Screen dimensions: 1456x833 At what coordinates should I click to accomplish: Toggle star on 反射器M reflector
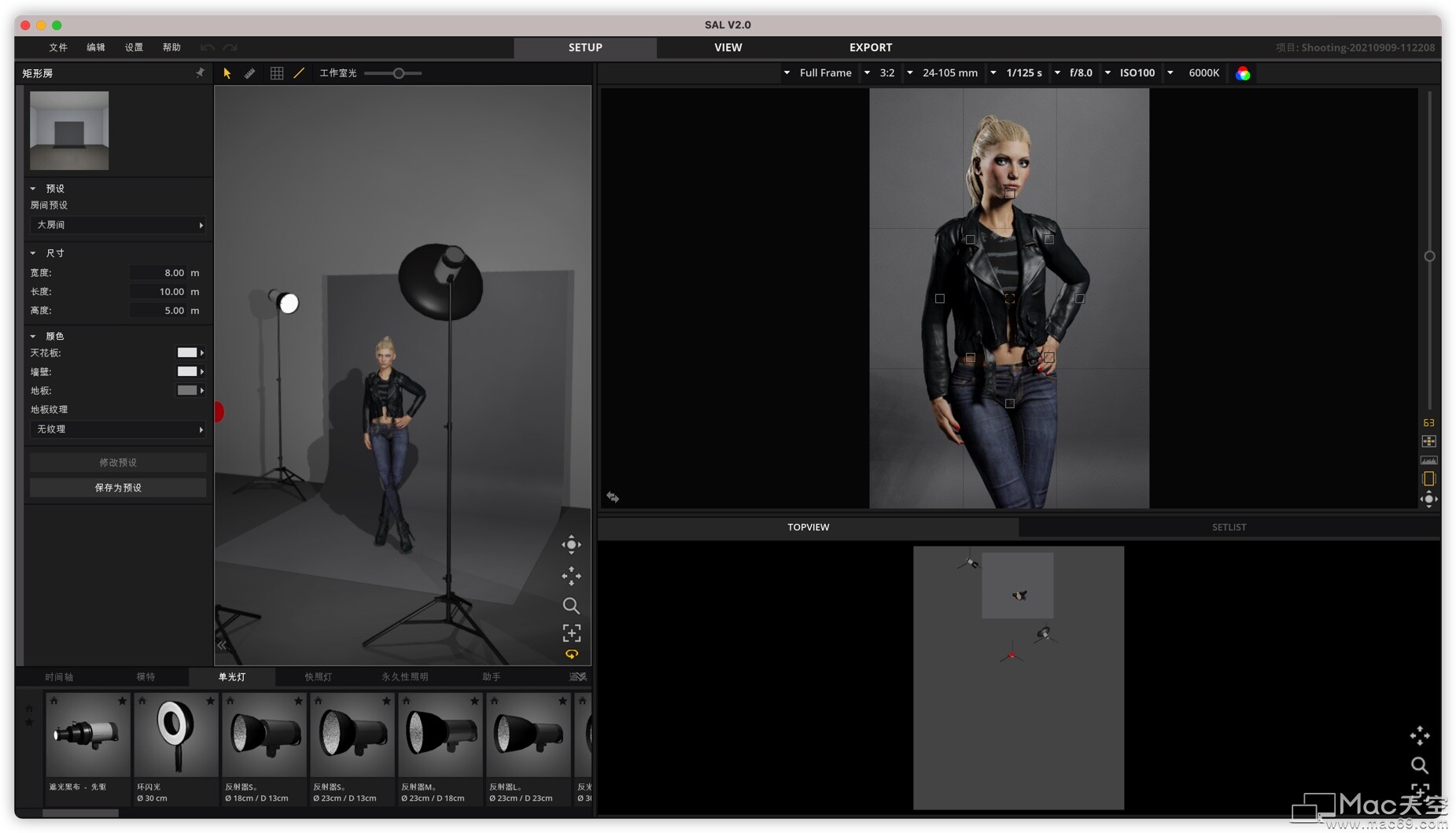coord(474,701)
